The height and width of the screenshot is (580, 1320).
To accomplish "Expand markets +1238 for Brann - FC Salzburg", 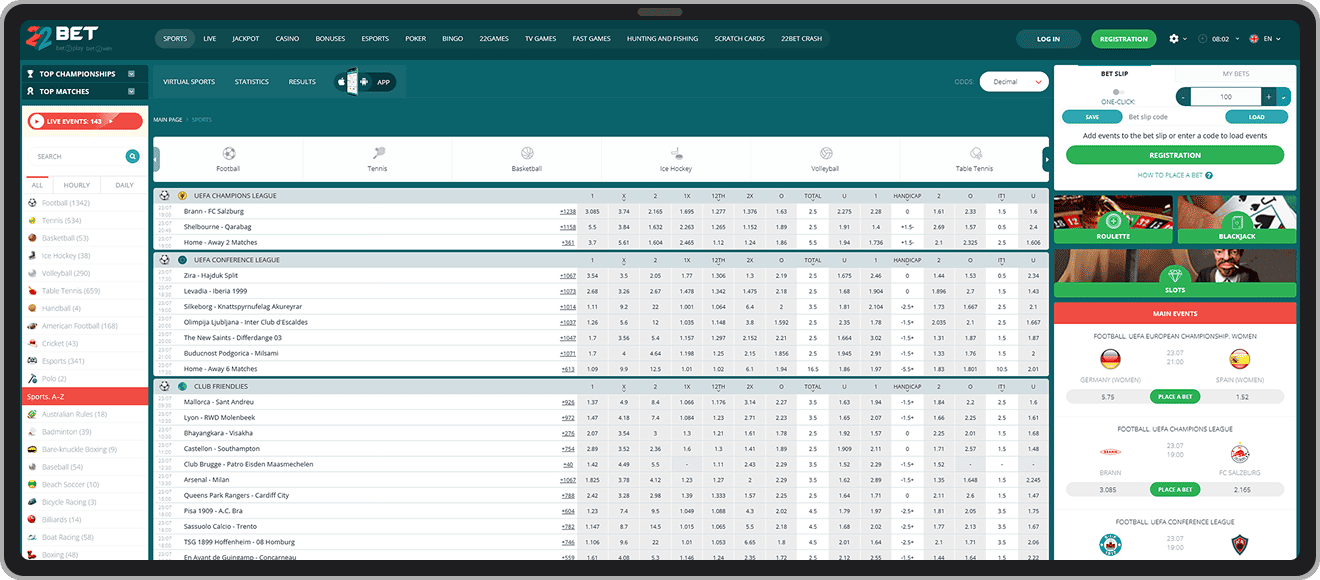I will pos(568,211).
